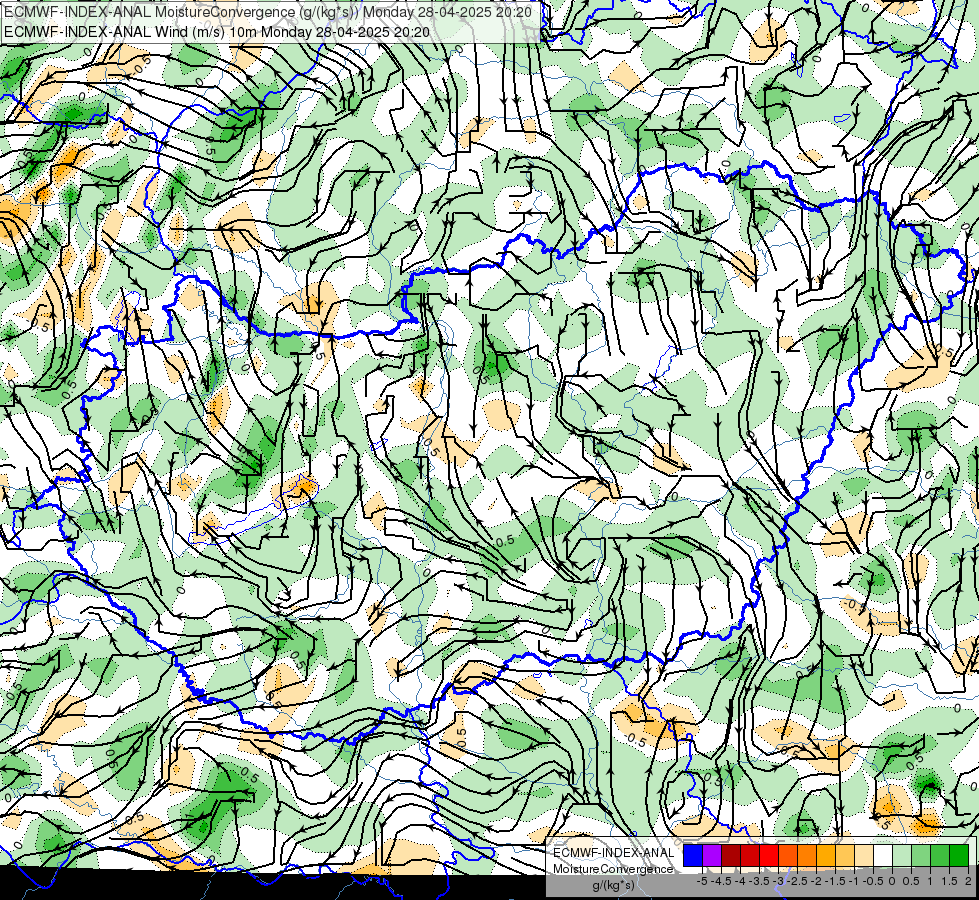Click the legend scale value '-5'
The image size is (979, 900).
tap(702, 881)
